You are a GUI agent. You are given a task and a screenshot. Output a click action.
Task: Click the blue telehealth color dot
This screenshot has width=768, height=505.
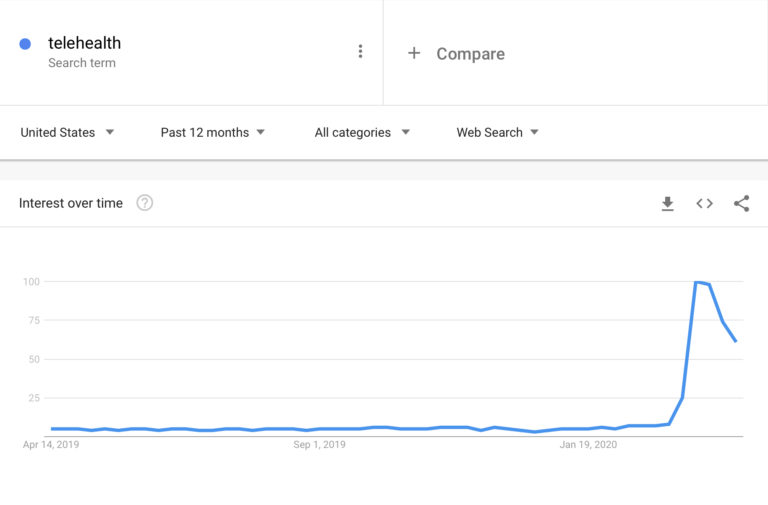pyautogui.click(x=26, y=44)
